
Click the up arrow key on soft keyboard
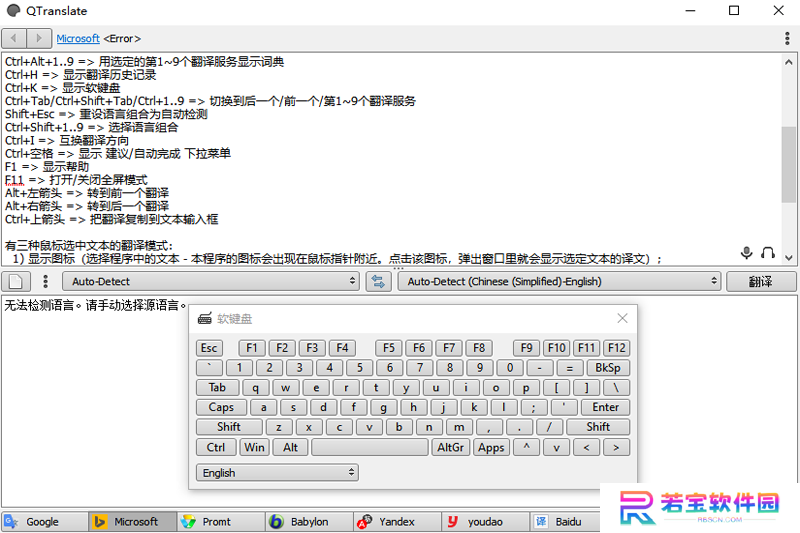[527, 447]
